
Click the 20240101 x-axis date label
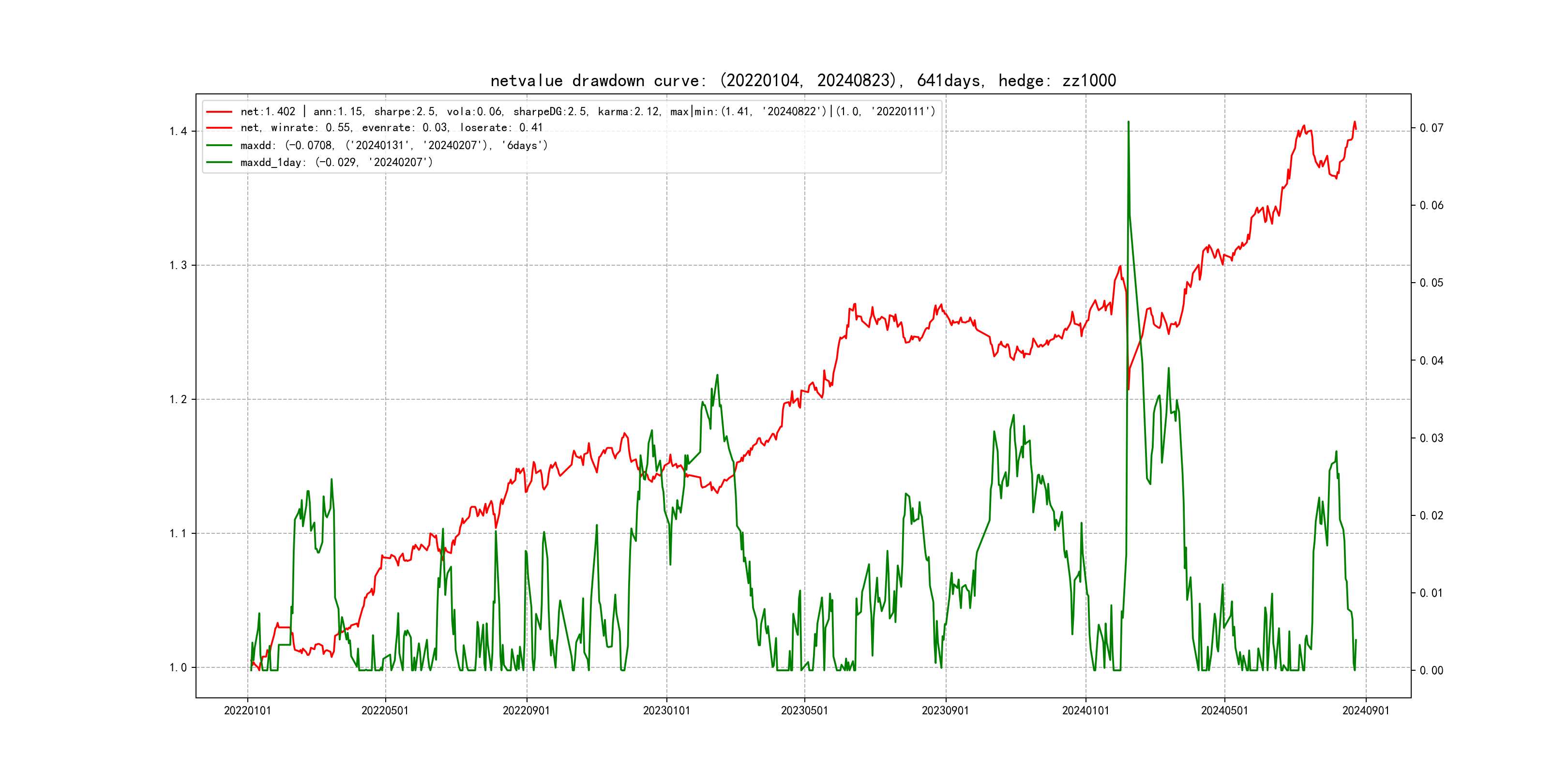click(1086, 710)
